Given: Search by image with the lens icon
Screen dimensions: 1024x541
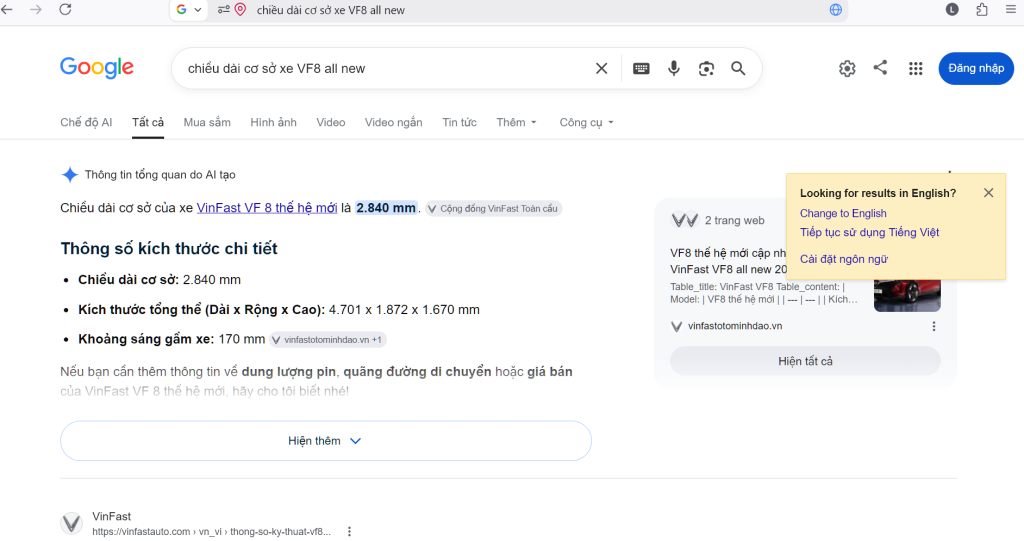Looking at the screenshot, I should point(706,68).
